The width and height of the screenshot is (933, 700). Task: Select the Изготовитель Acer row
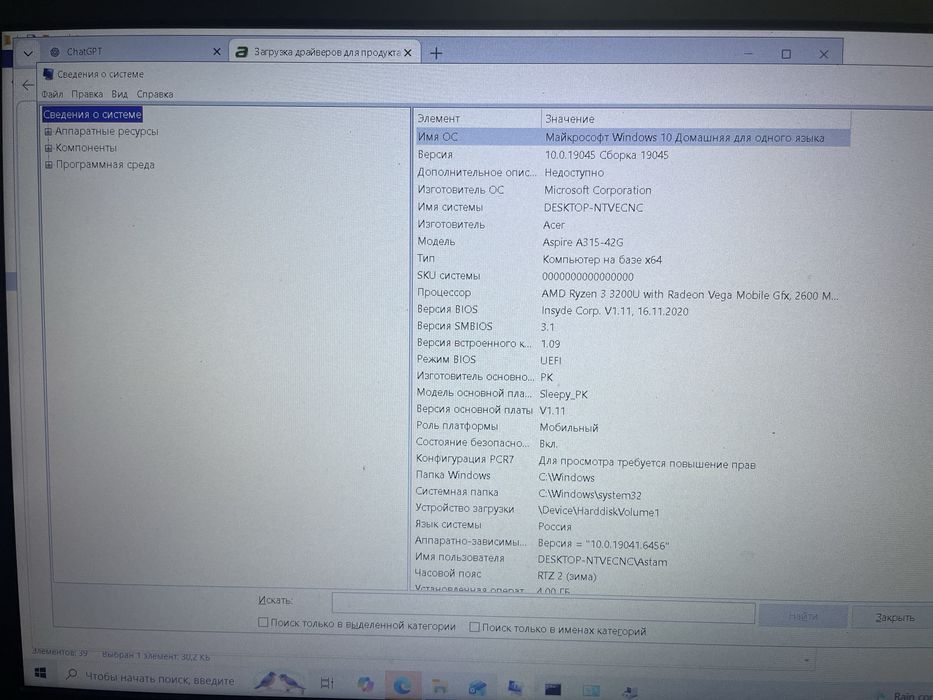coord(632,224)
